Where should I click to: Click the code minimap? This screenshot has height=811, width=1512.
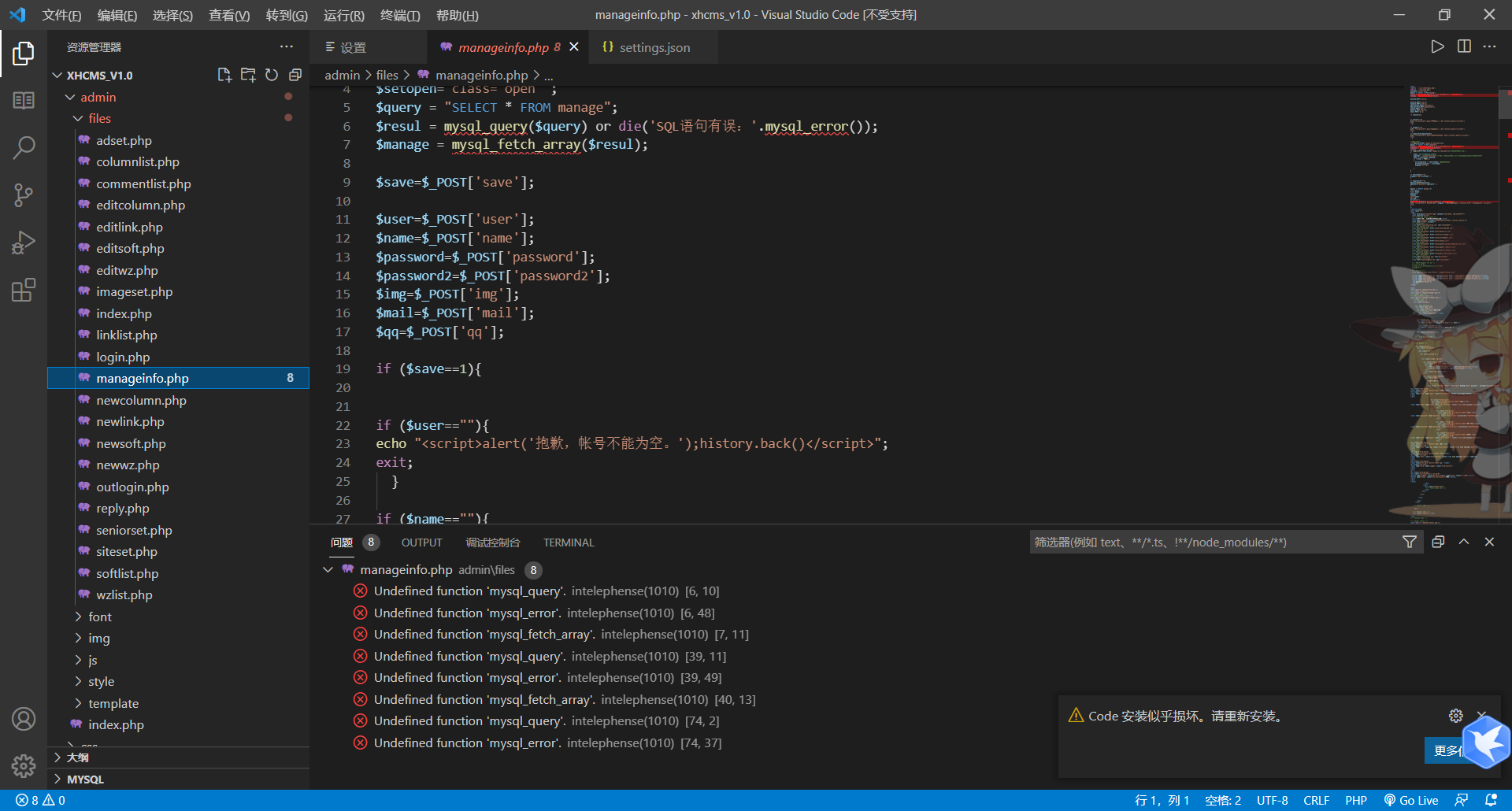pos(1453,303)
